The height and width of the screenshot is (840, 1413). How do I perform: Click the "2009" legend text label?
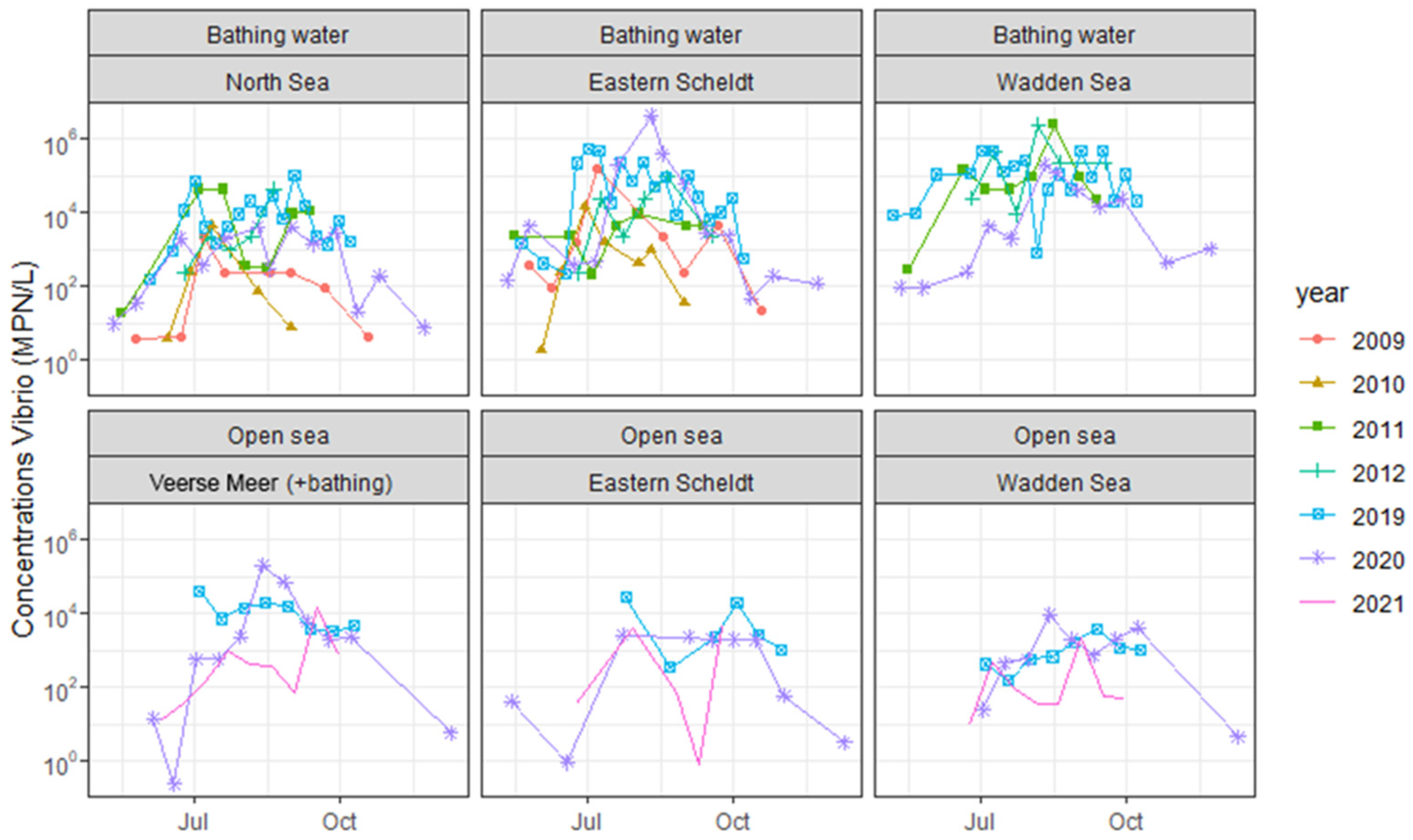click(x=1378, y=341)
